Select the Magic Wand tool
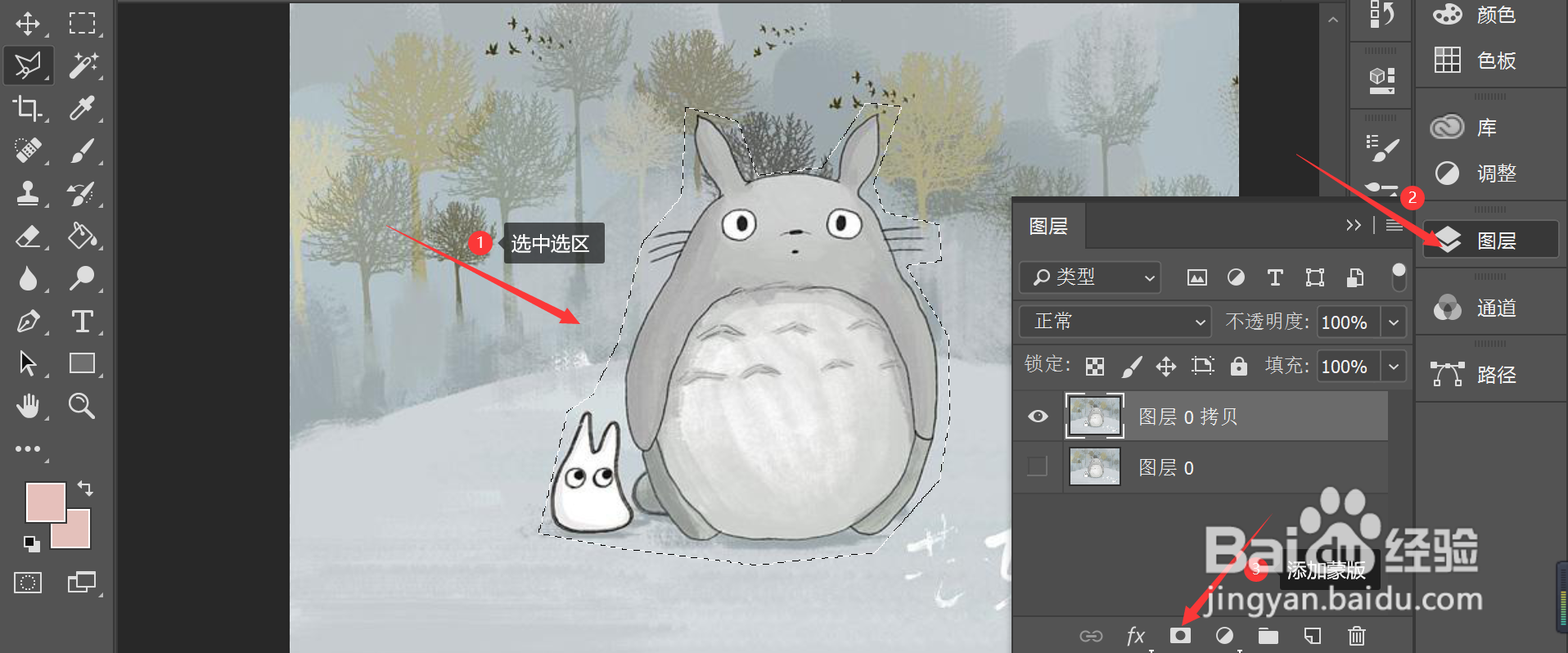1568x653 pixels. pyautogui.click(x=82, y=65)
